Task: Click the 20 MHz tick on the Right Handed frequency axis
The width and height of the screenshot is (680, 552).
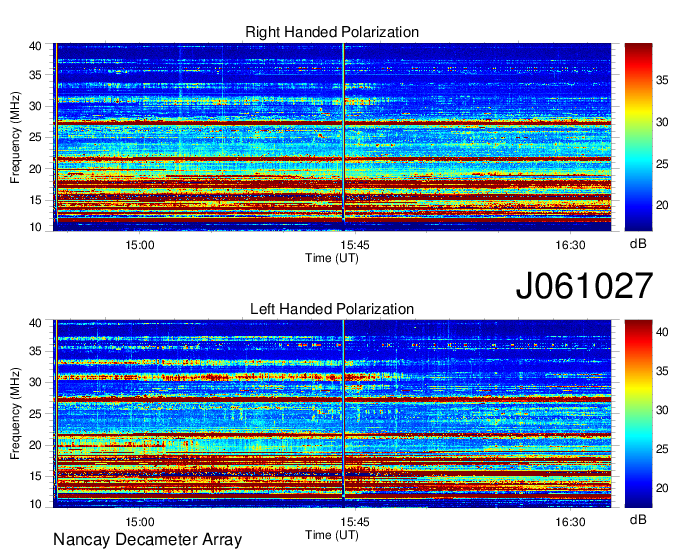Action: click(35, 169)
